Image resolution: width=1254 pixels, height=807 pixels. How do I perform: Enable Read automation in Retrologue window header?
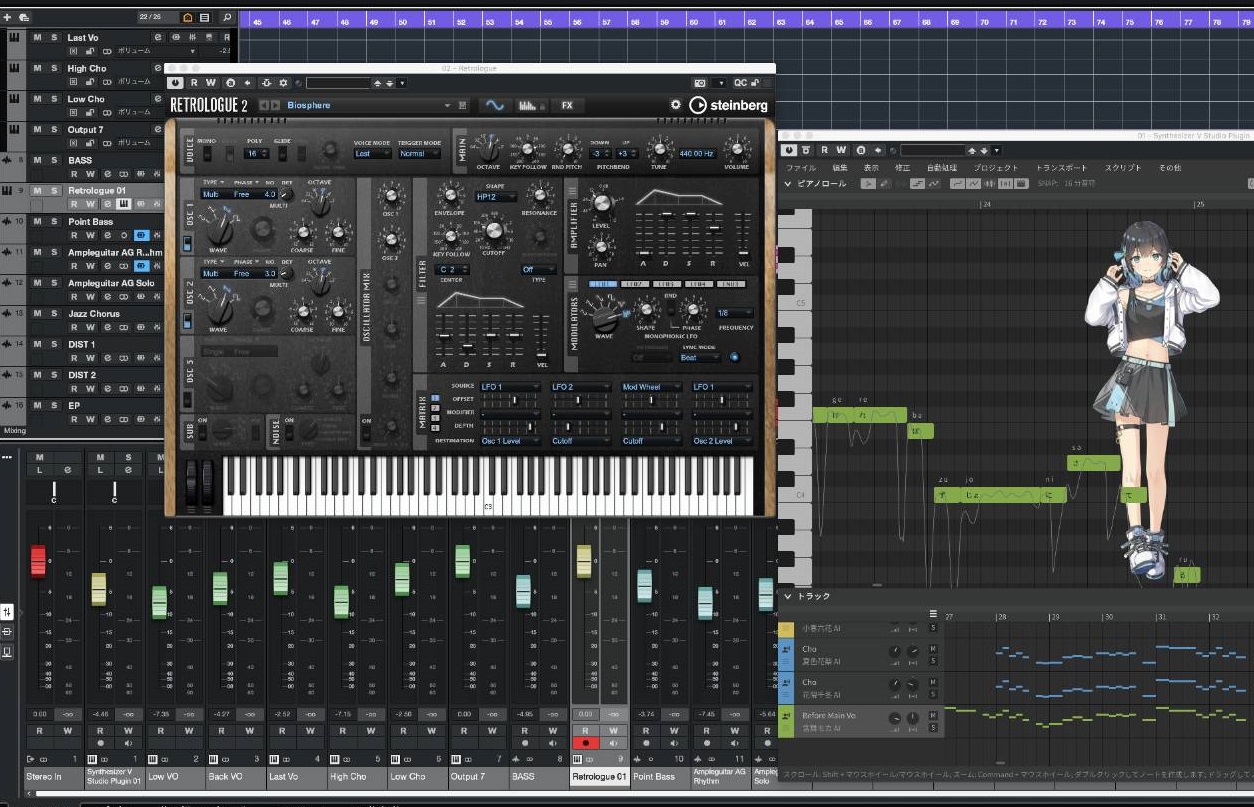coord(195,83)
